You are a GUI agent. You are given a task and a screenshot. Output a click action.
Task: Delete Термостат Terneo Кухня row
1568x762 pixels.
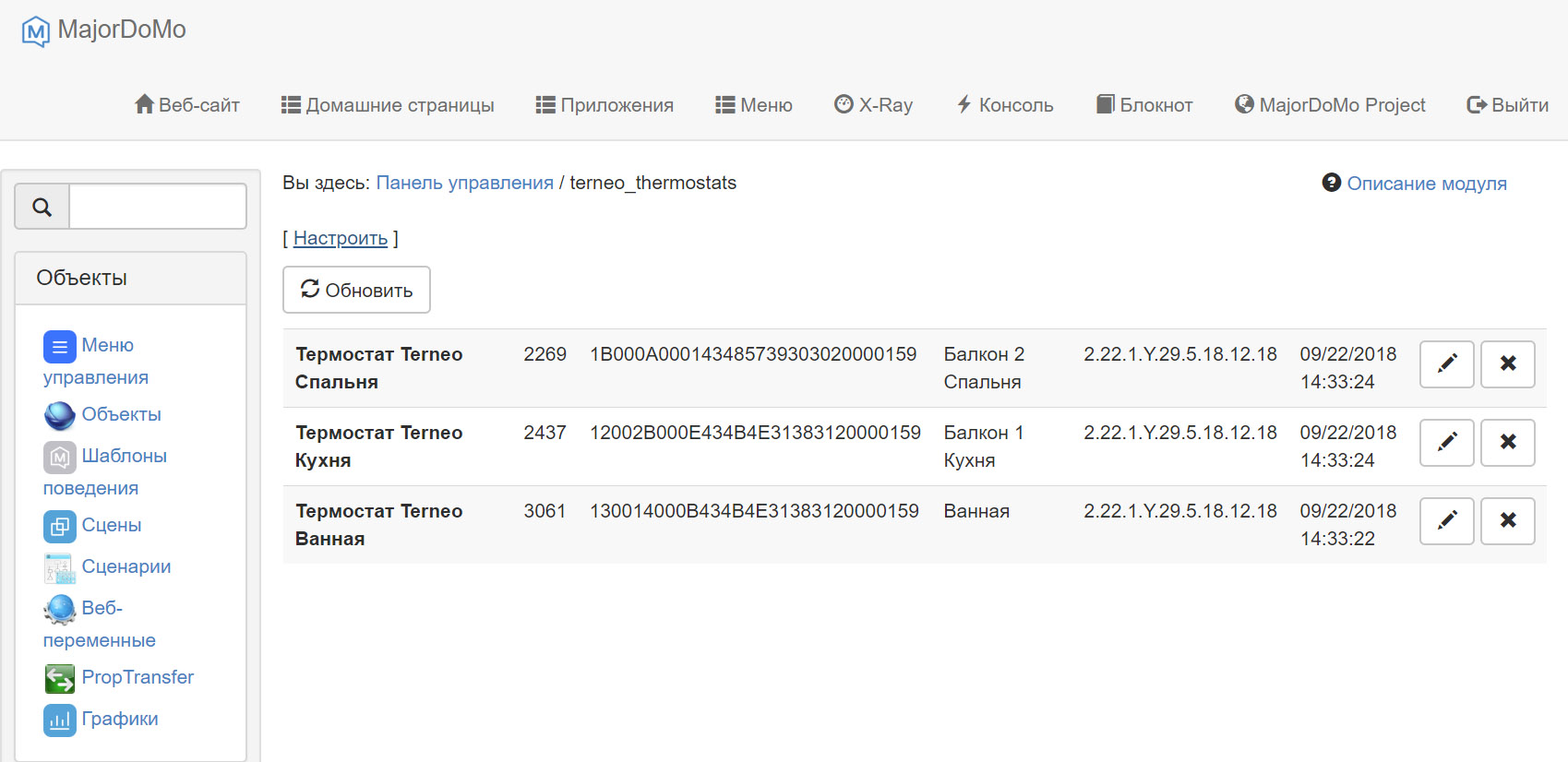(1508, 442)
